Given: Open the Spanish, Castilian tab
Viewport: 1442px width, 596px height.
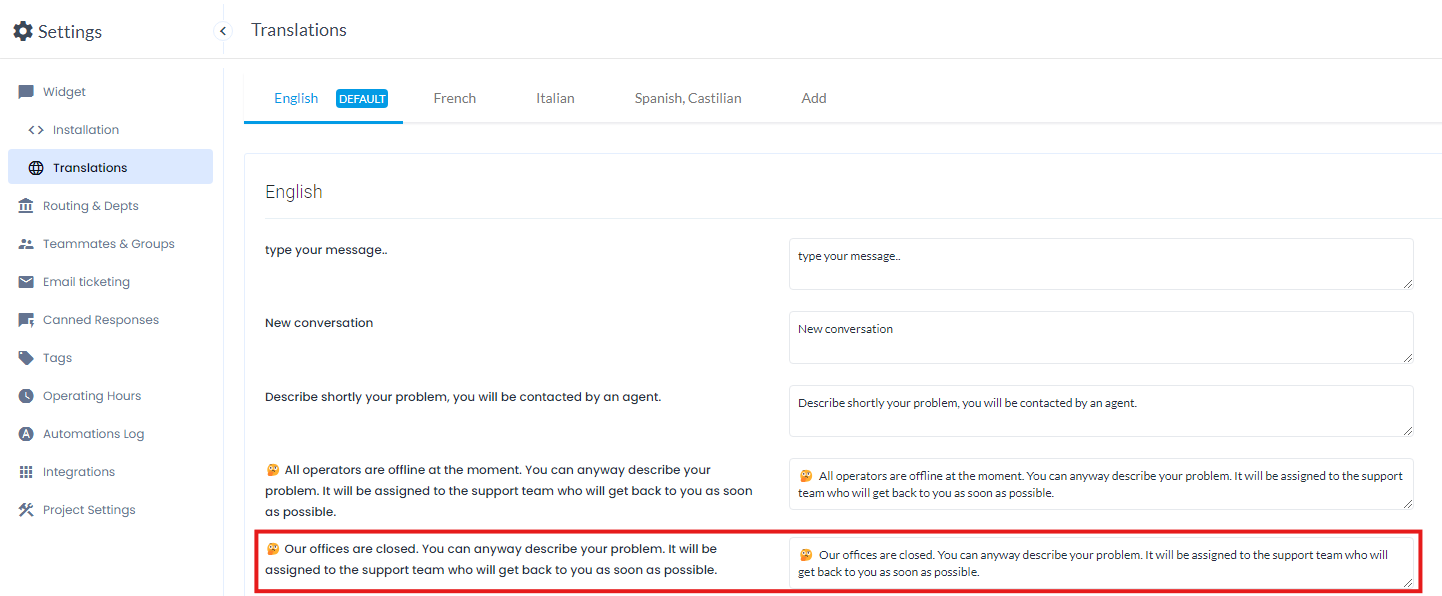Looking at the screenshot, I should point(688,98).
